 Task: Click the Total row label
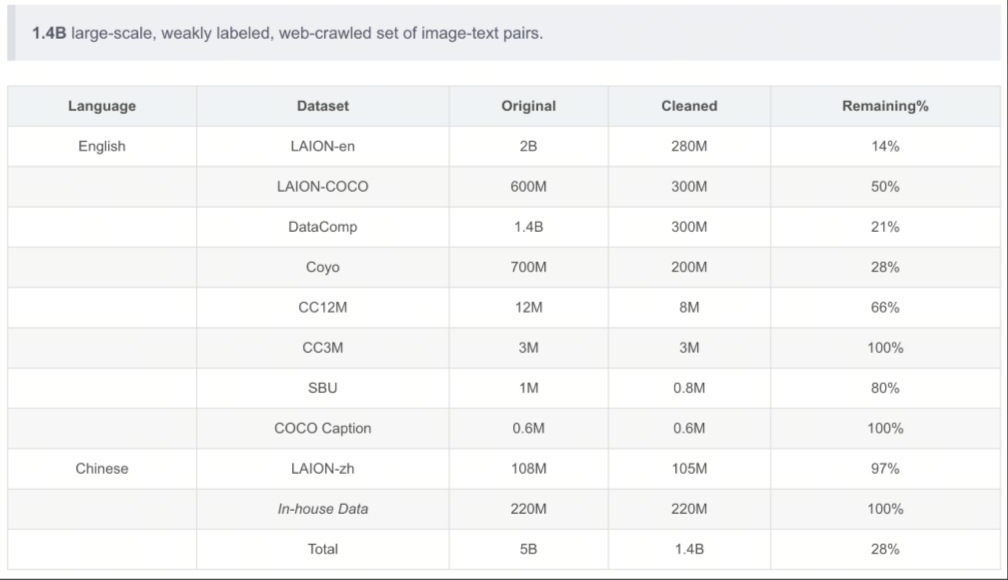point(323,549)
